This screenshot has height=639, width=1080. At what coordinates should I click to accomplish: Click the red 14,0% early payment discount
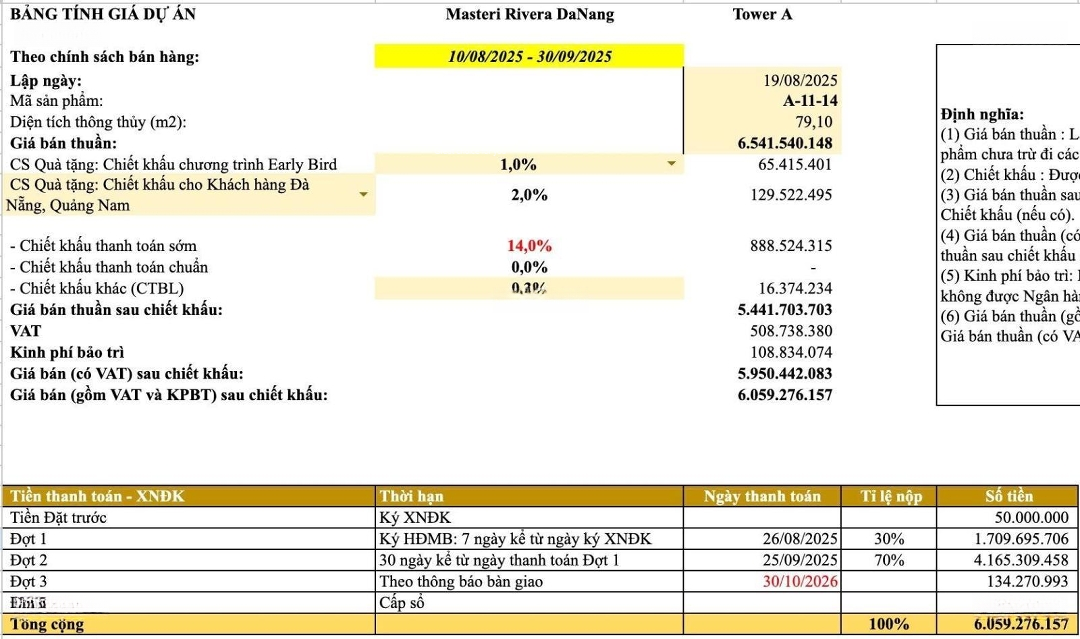(x=529, y=246)
